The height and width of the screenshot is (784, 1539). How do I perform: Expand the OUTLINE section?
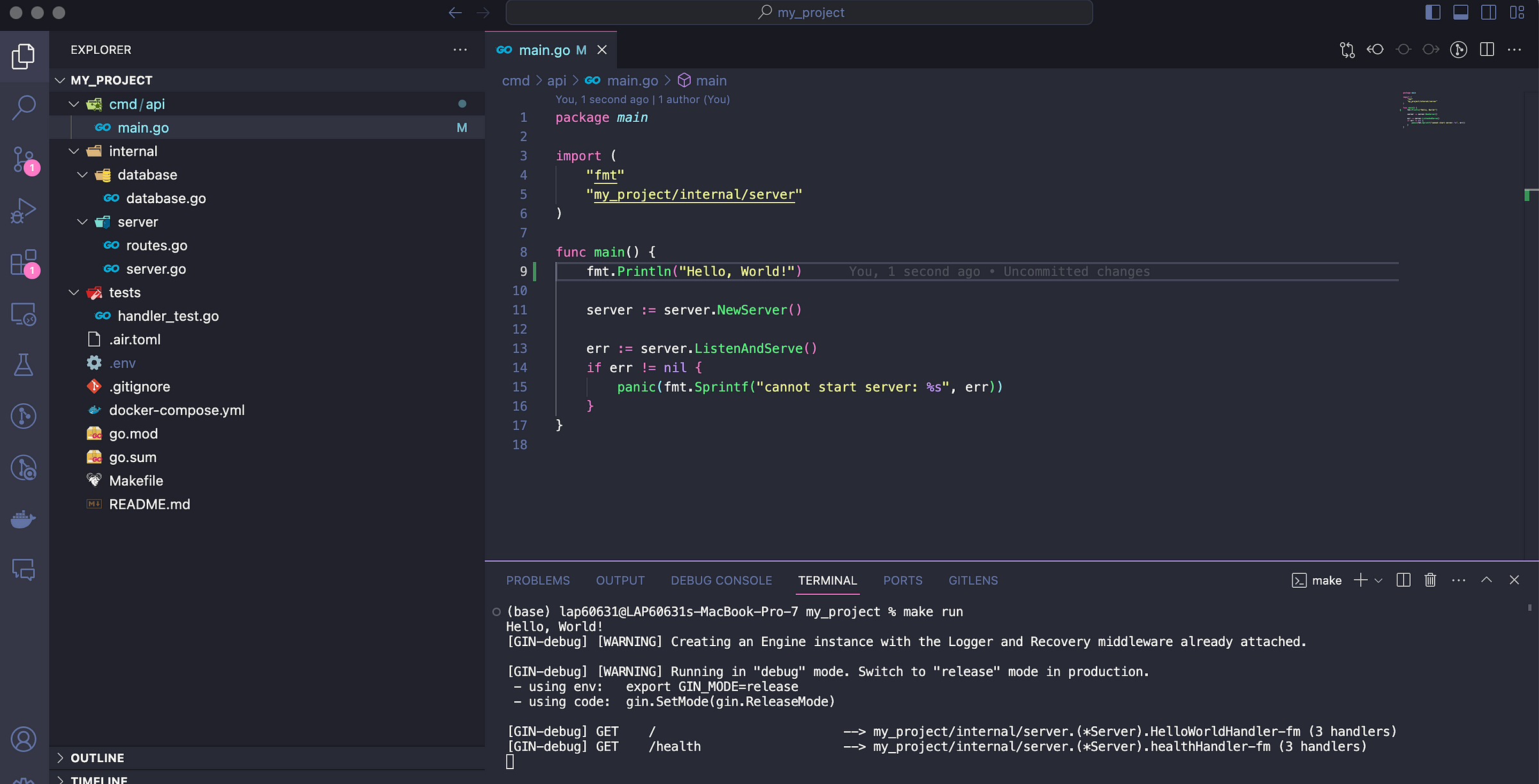pyautogui.click(x=97, y=758)
